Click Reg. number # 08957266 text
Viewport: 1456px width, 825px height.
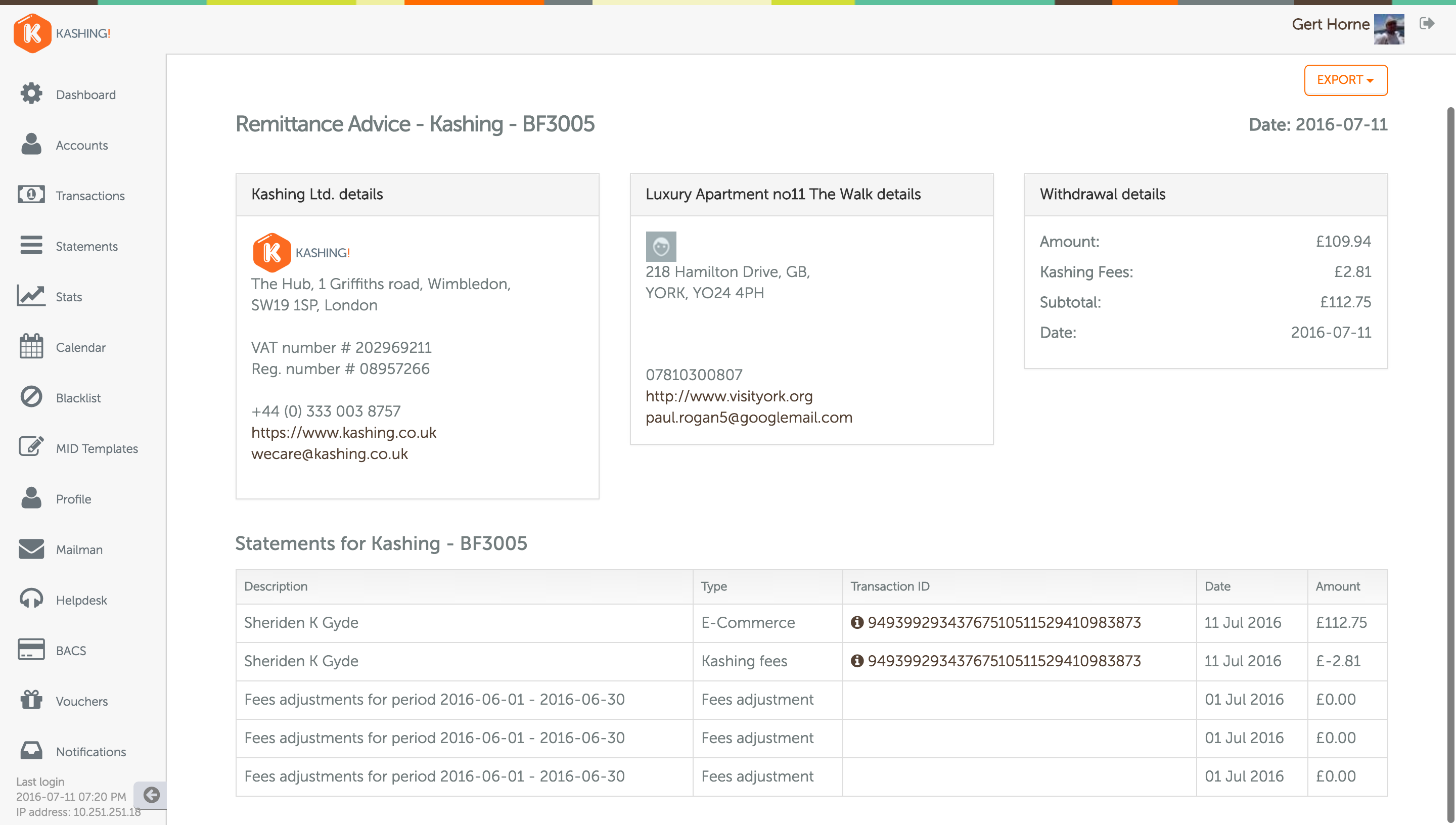[340, 369]
